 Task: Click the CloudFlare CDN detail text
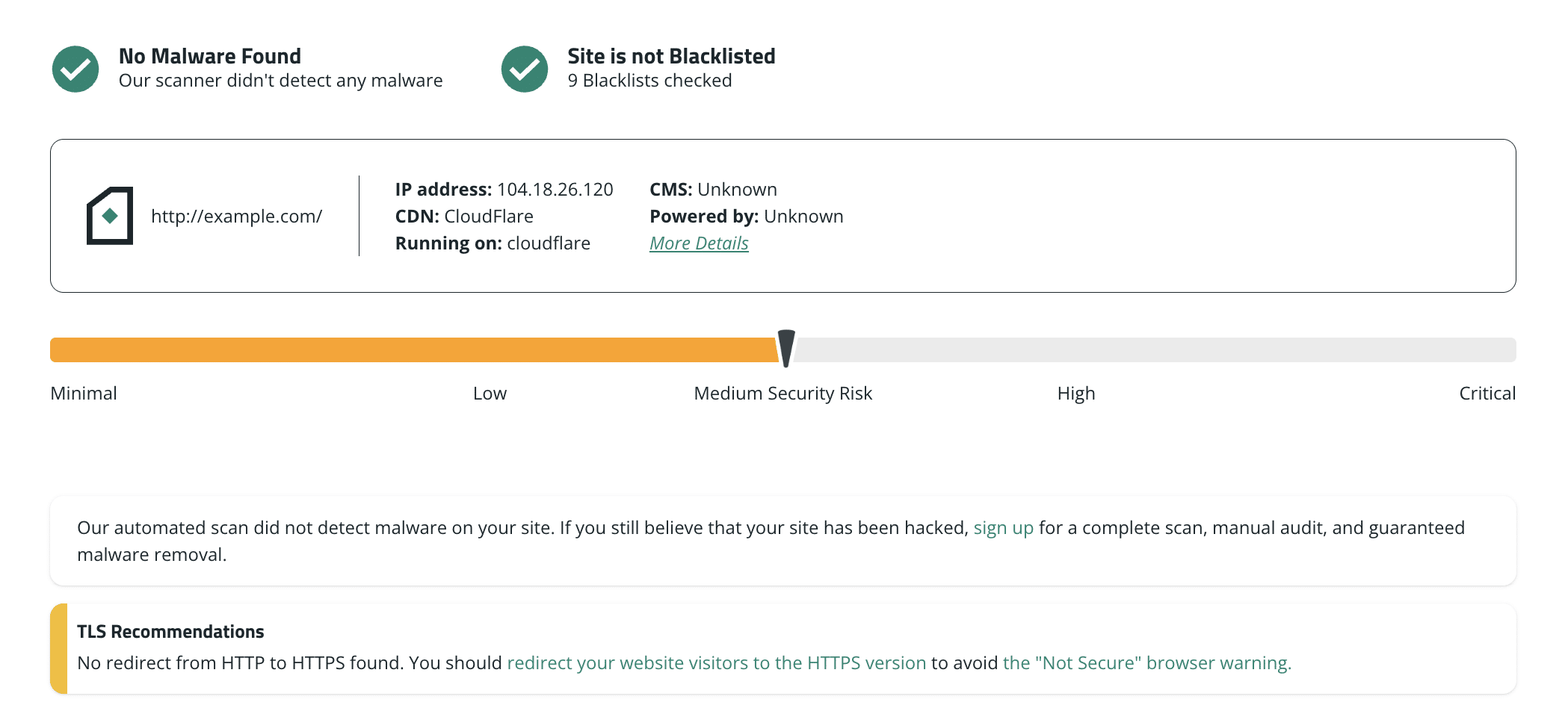490,216
